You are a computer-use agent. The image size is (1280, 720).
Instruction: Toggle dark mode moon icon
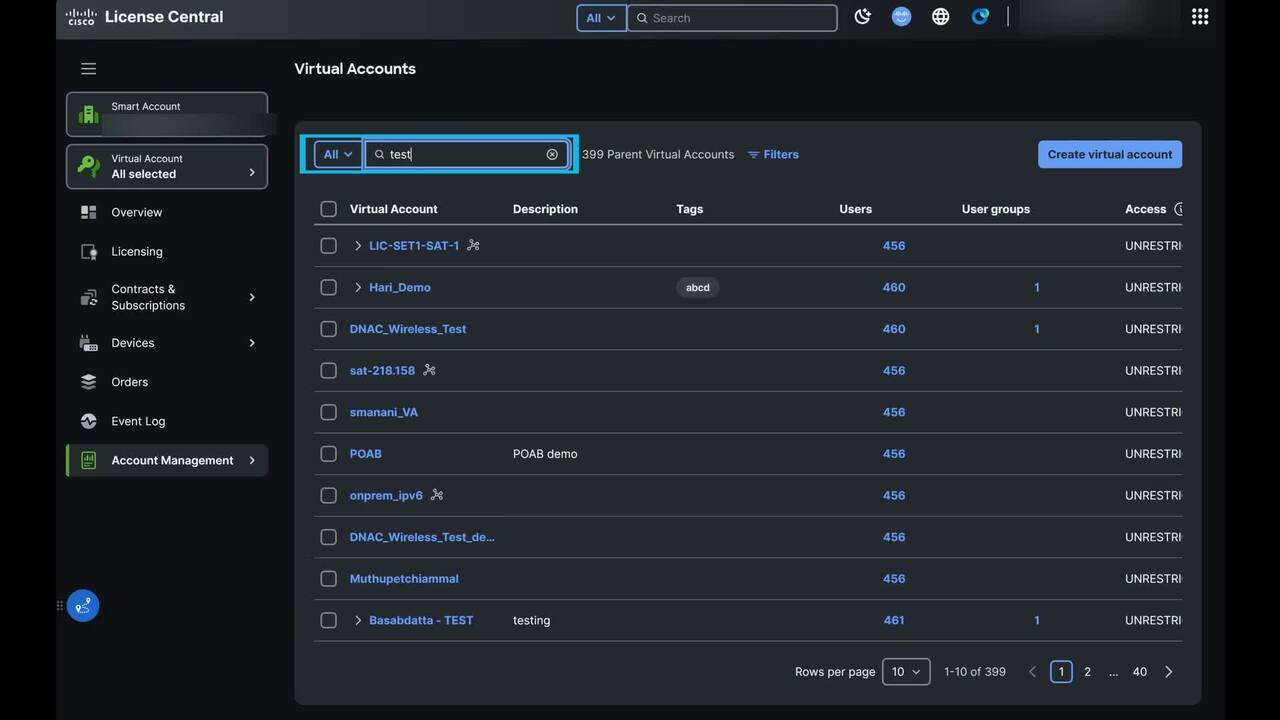click(x=862, y=17)
